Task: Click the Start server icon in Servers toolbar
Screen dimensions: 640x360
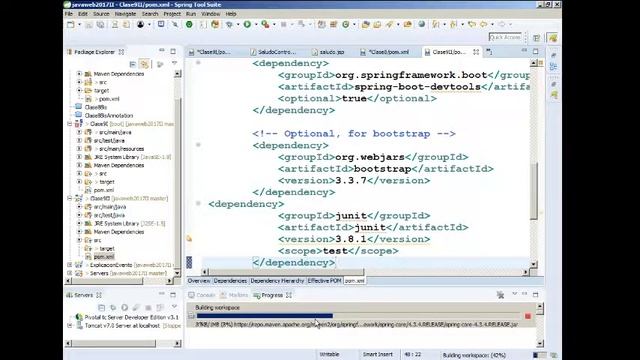Action: pyautogui.click(x=124, y=307)
